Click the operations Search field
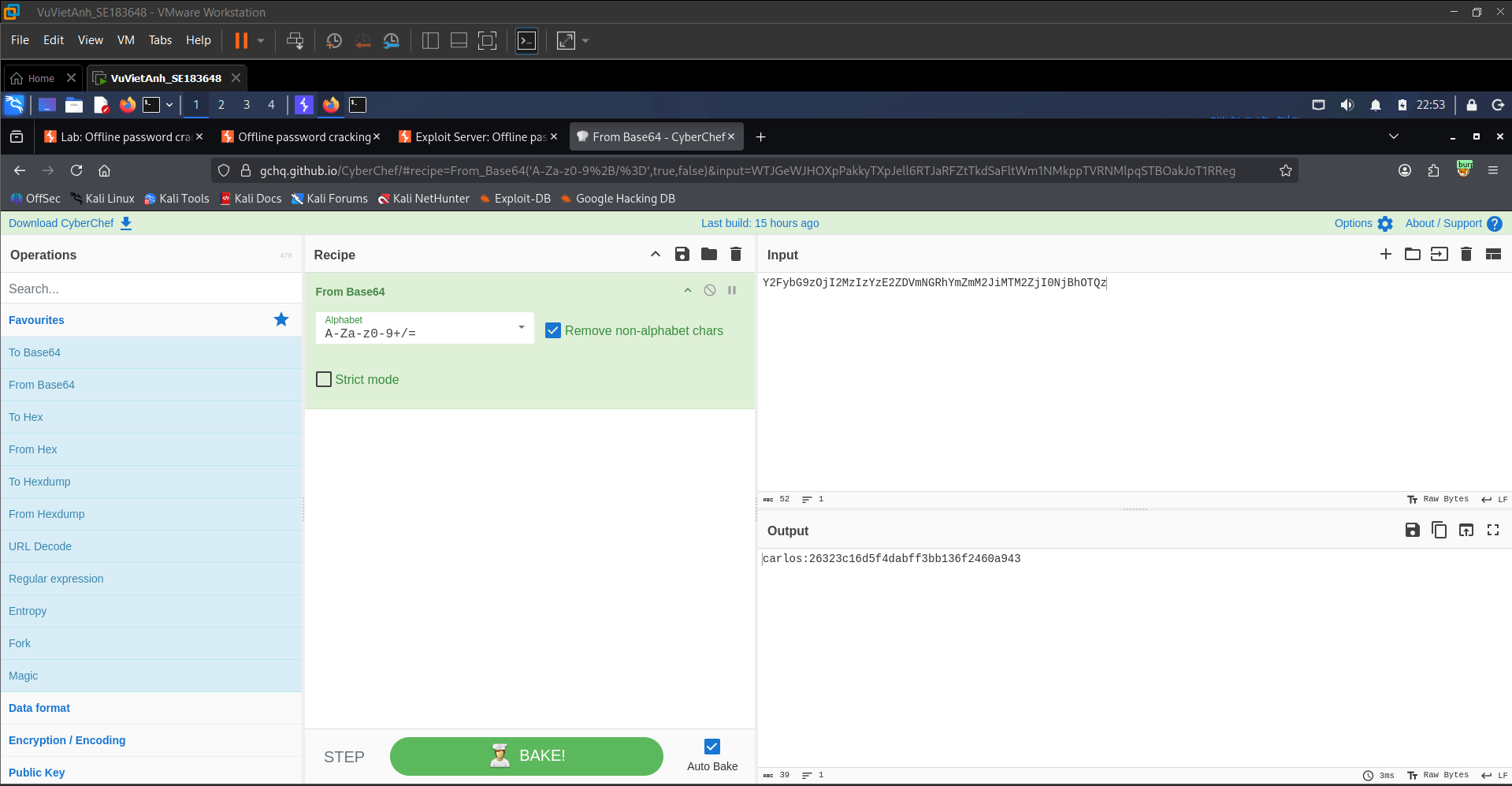1512x786 pixels. click(x=151, y=289)
